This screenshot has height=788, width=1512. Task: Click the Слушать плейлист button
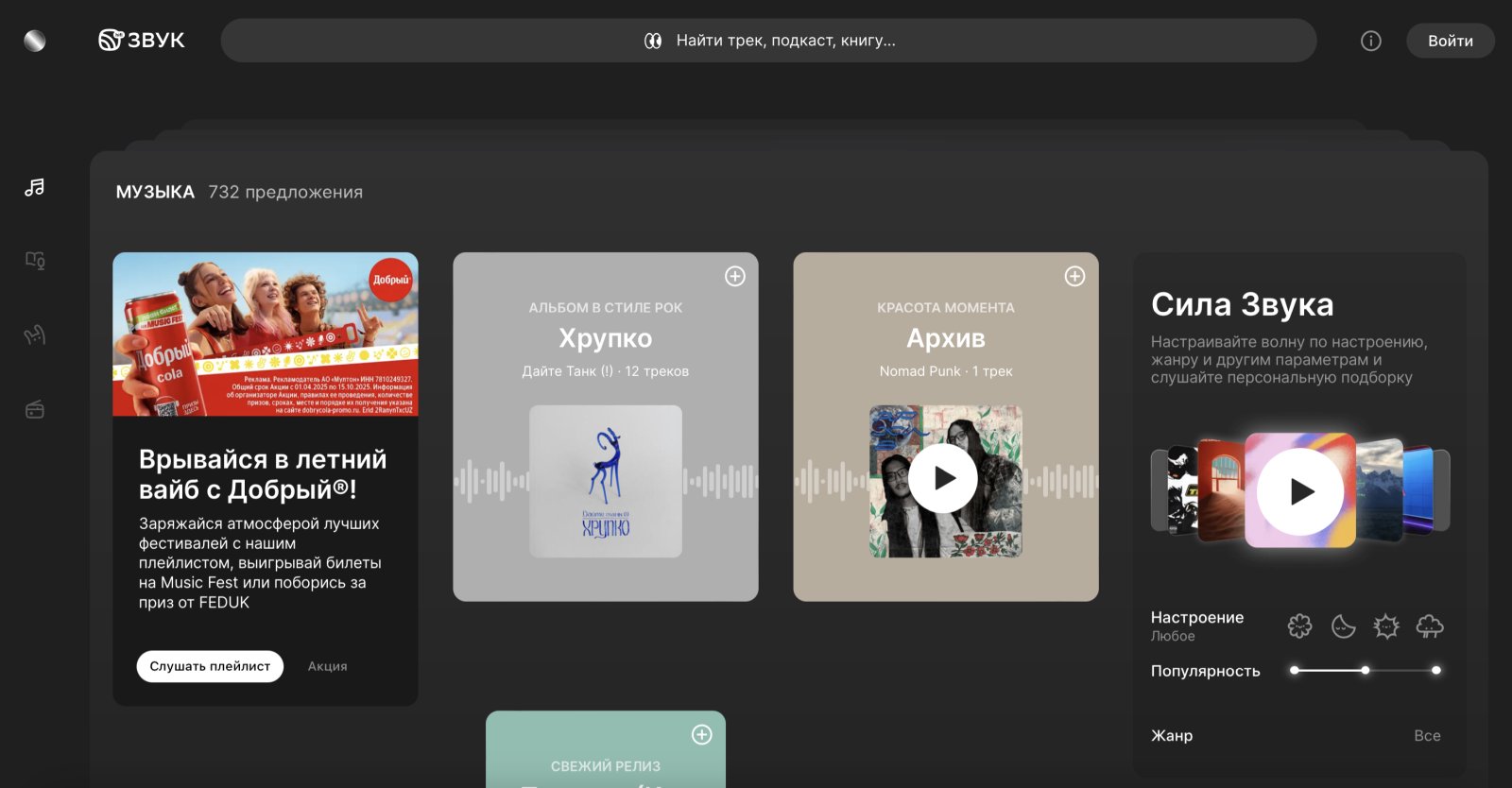click(x=210, y=666)
